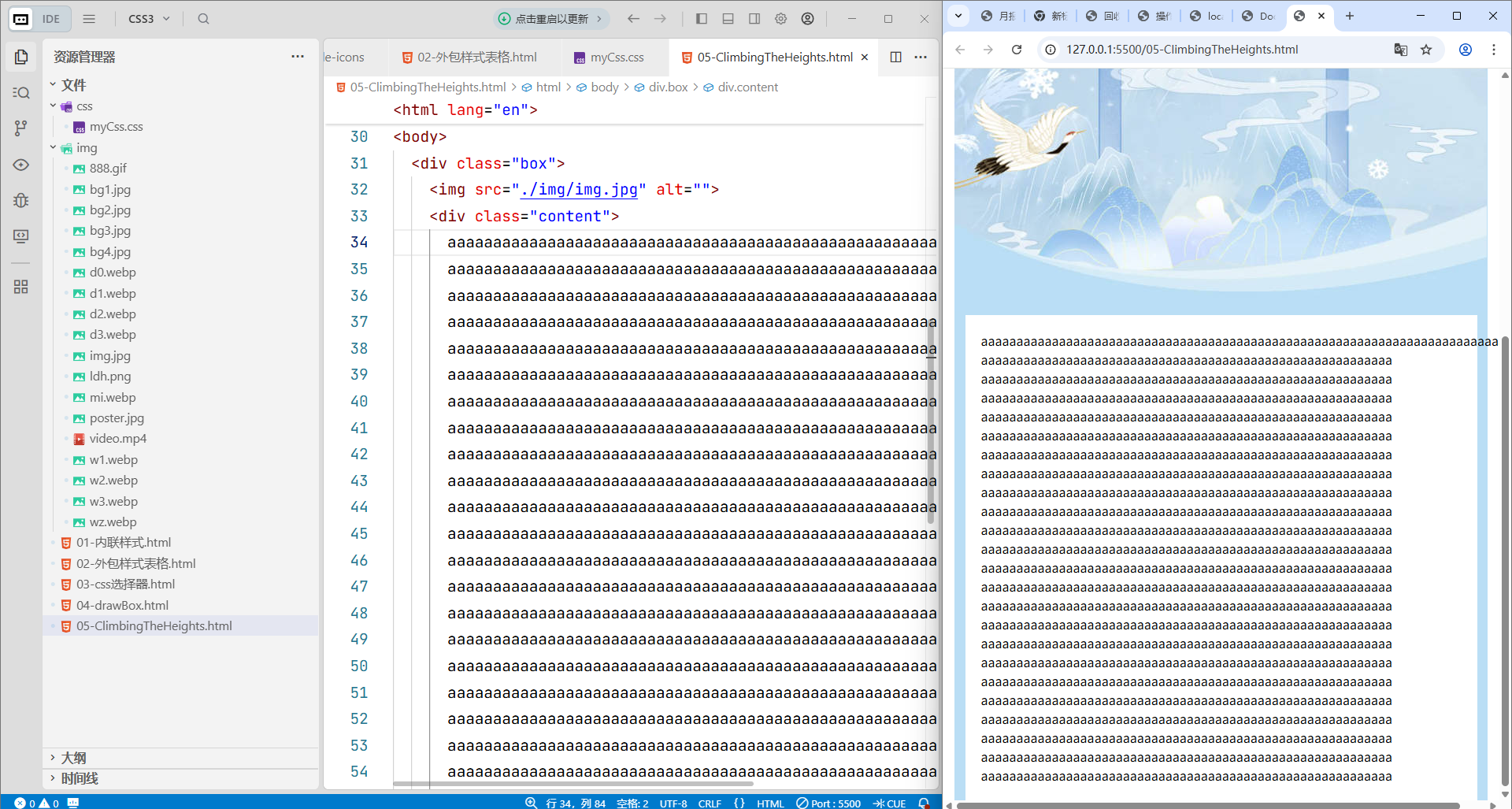Image resolution: width=1512 pixels, height=809 pixels.
Task: Click the editor horizontal scrollbar
Action: tap(573, 784)
